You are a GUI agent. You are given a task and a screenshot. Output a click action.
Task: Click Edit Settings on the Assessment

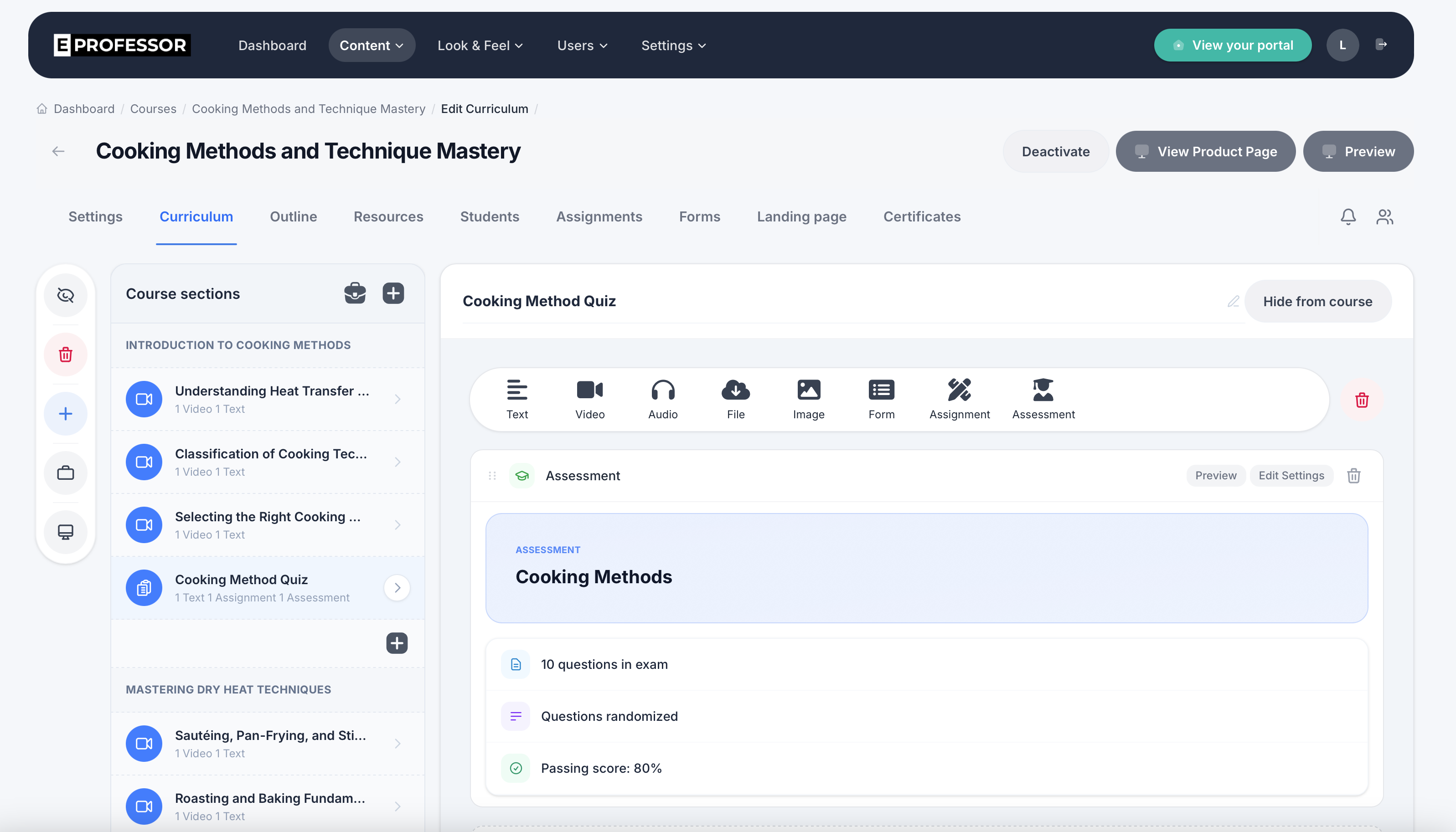1291,475
